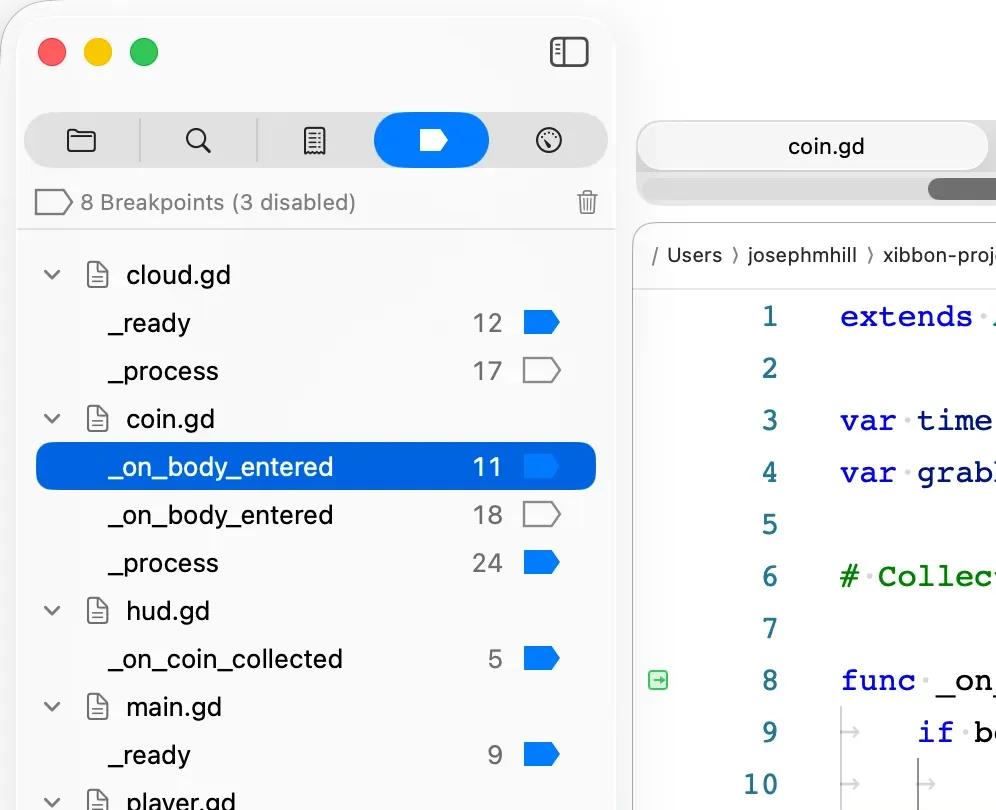This screenshot has width=996, height=810.
Task: Click the 'func' keyword on line 8
Action: (x=878, y=680)
